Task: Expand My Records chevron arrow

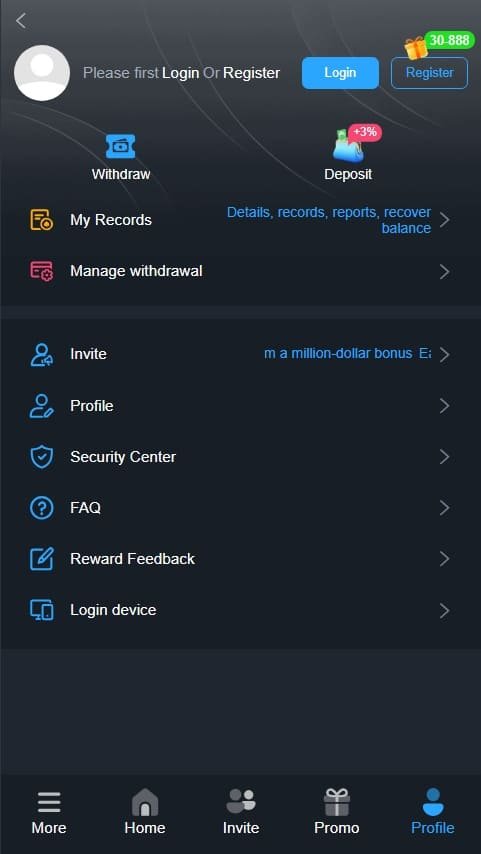Action: tap(445, 220)
